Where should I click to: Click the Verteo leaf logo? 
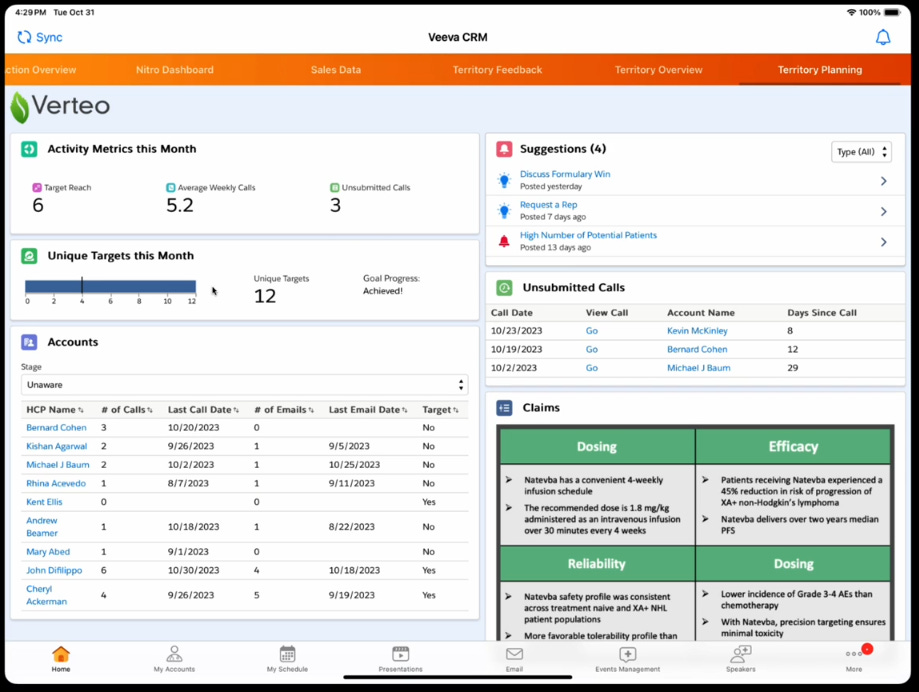(19, 107)
